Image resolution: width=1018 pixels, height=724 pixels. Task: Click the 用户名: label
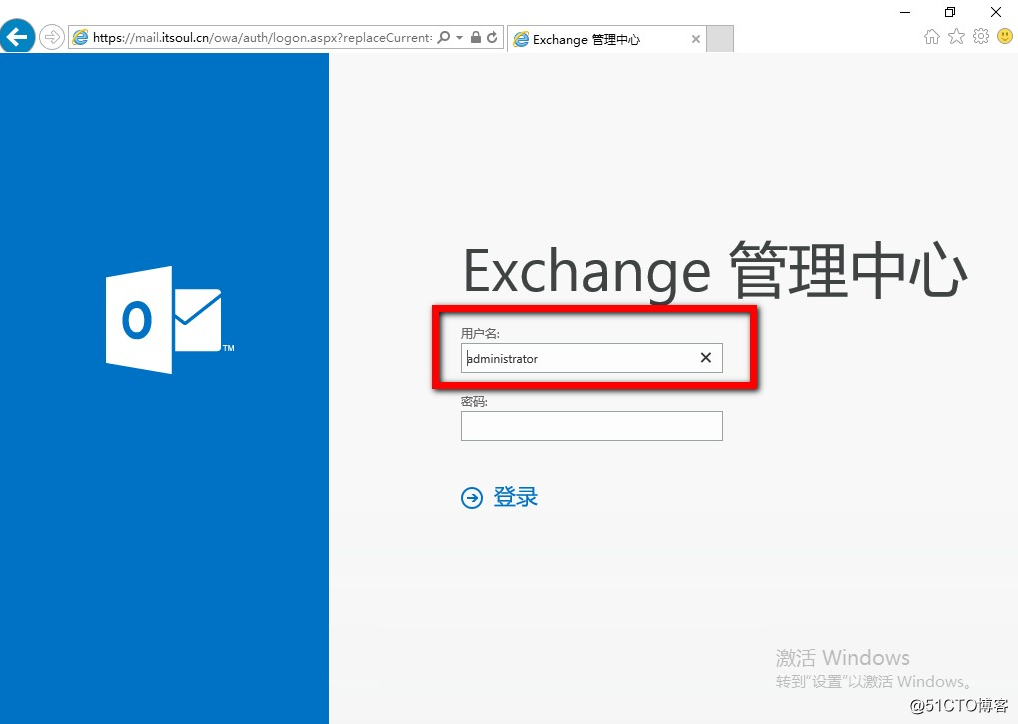pos(480,334)
